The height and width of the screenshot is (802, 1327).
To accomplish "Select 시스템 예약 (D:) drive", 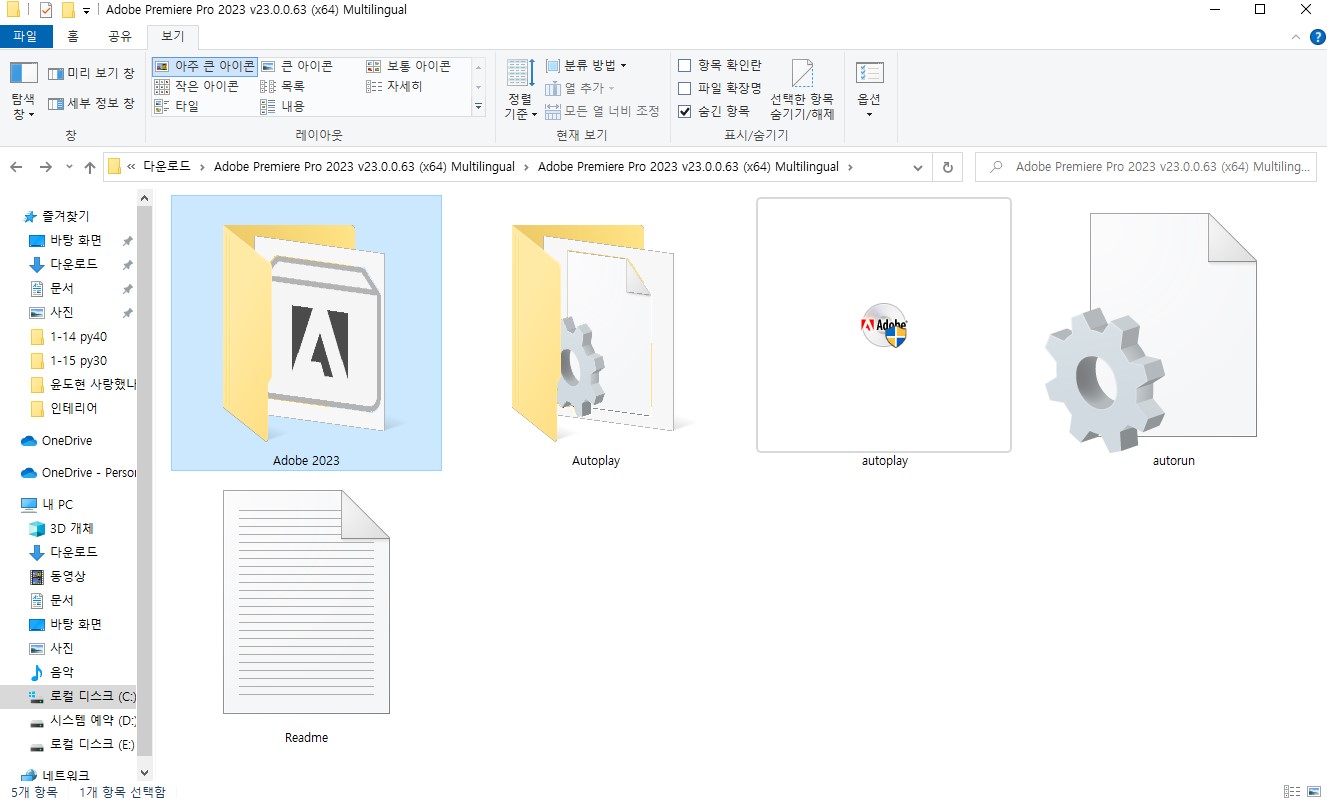I will tap(92, 720).
